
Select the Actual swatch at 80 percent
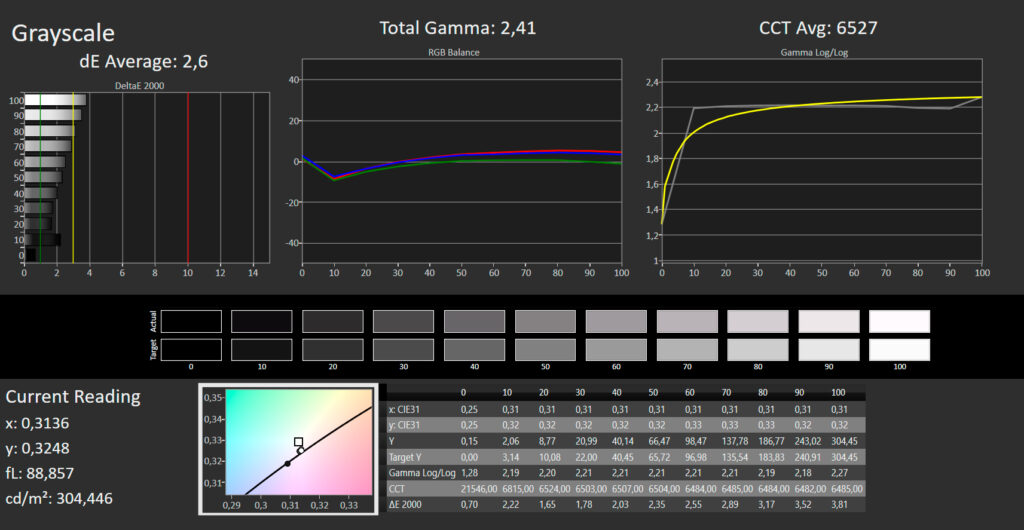pos(758,321)
